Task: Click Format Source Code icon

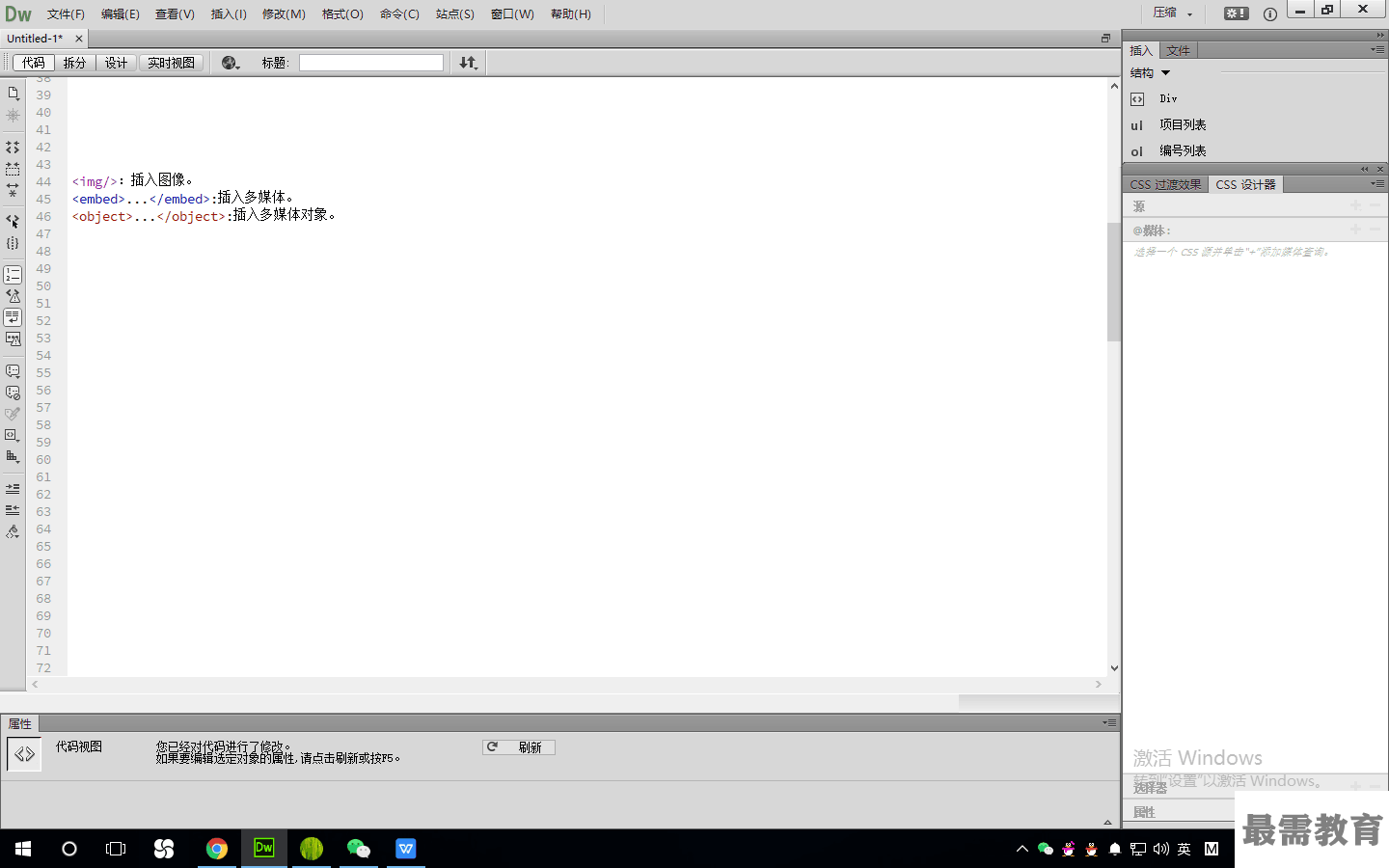Action: click(x=13, y=531)
